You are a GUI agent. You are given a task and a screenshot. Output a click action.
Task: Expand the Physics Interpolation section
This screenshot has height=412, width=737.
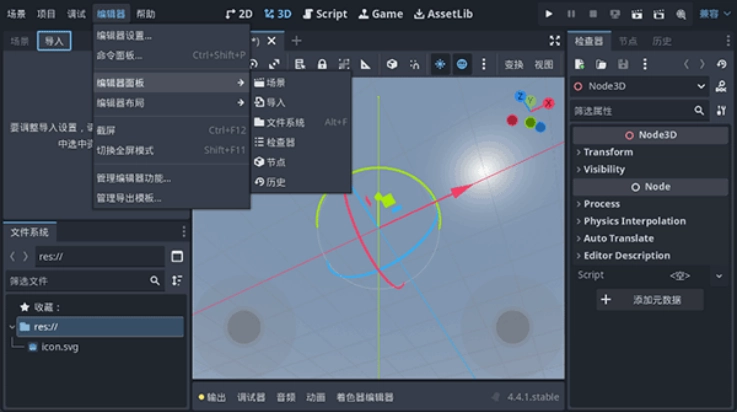pyautogui.click(x=634, y=221)
